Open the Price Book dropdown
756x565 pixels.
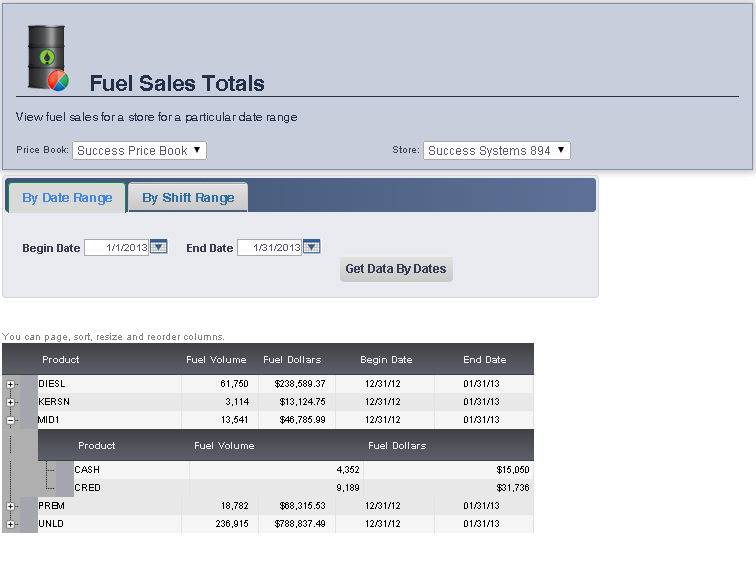[x=140, y=151]
